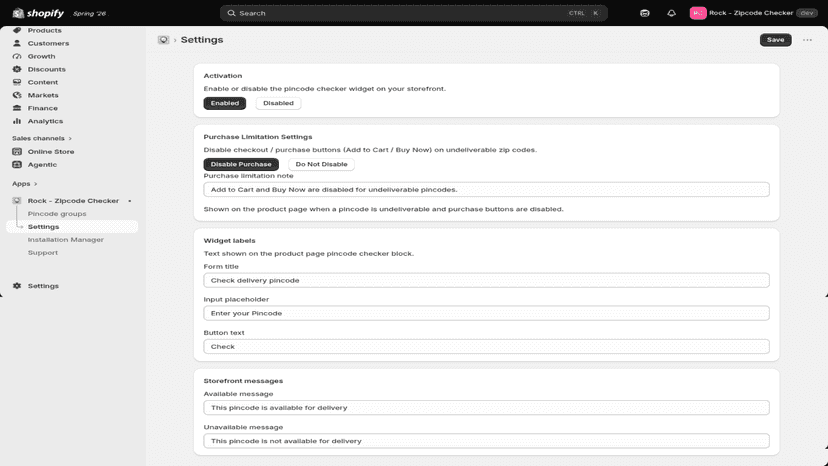This screenshot has height=466, width=828.
Task: Open the notifications bell
Action: pyautogui.click(x=671, y=13)
